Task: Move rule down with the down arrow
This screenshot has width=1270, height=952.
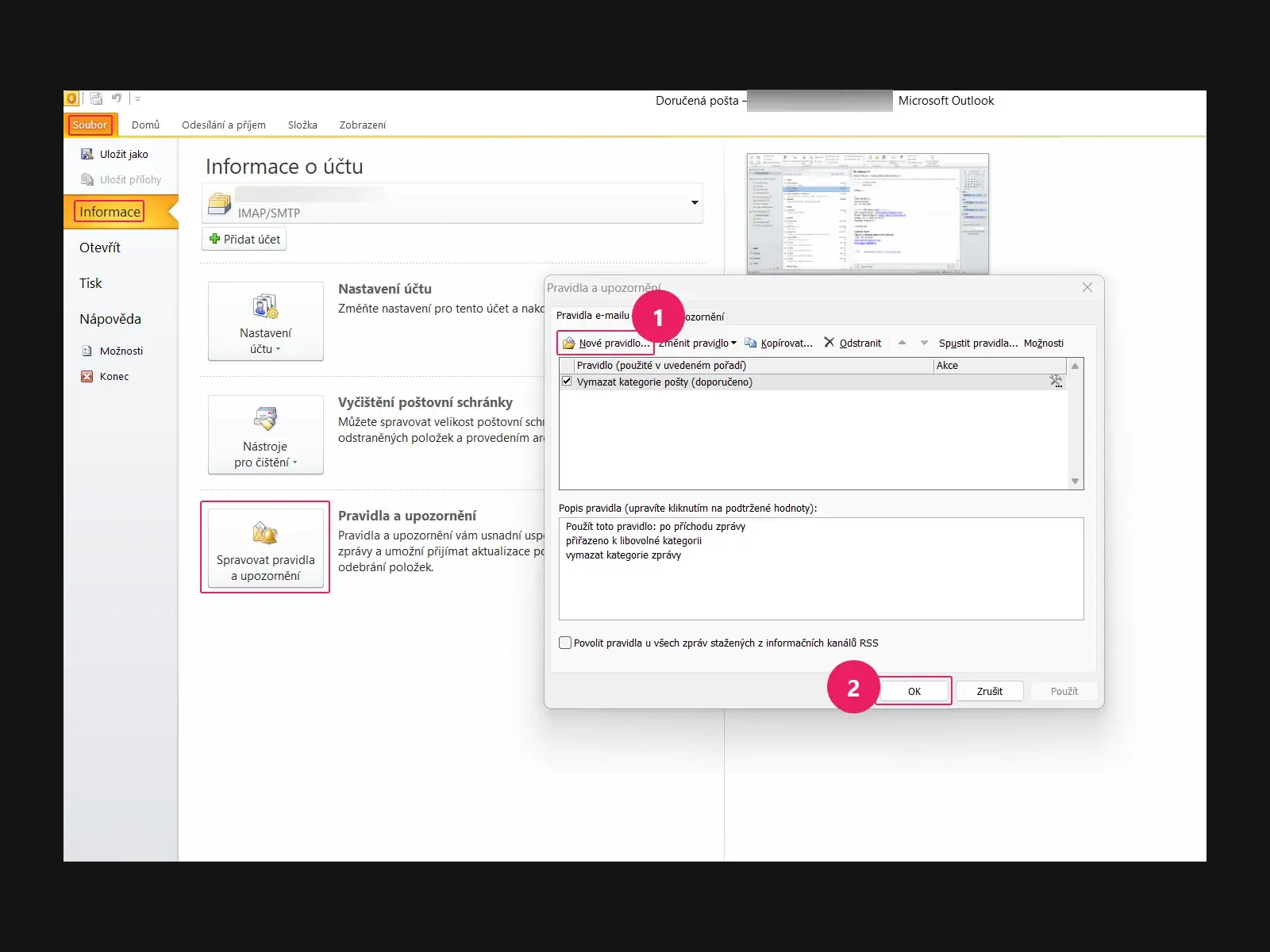Action: tap(924, 343)
